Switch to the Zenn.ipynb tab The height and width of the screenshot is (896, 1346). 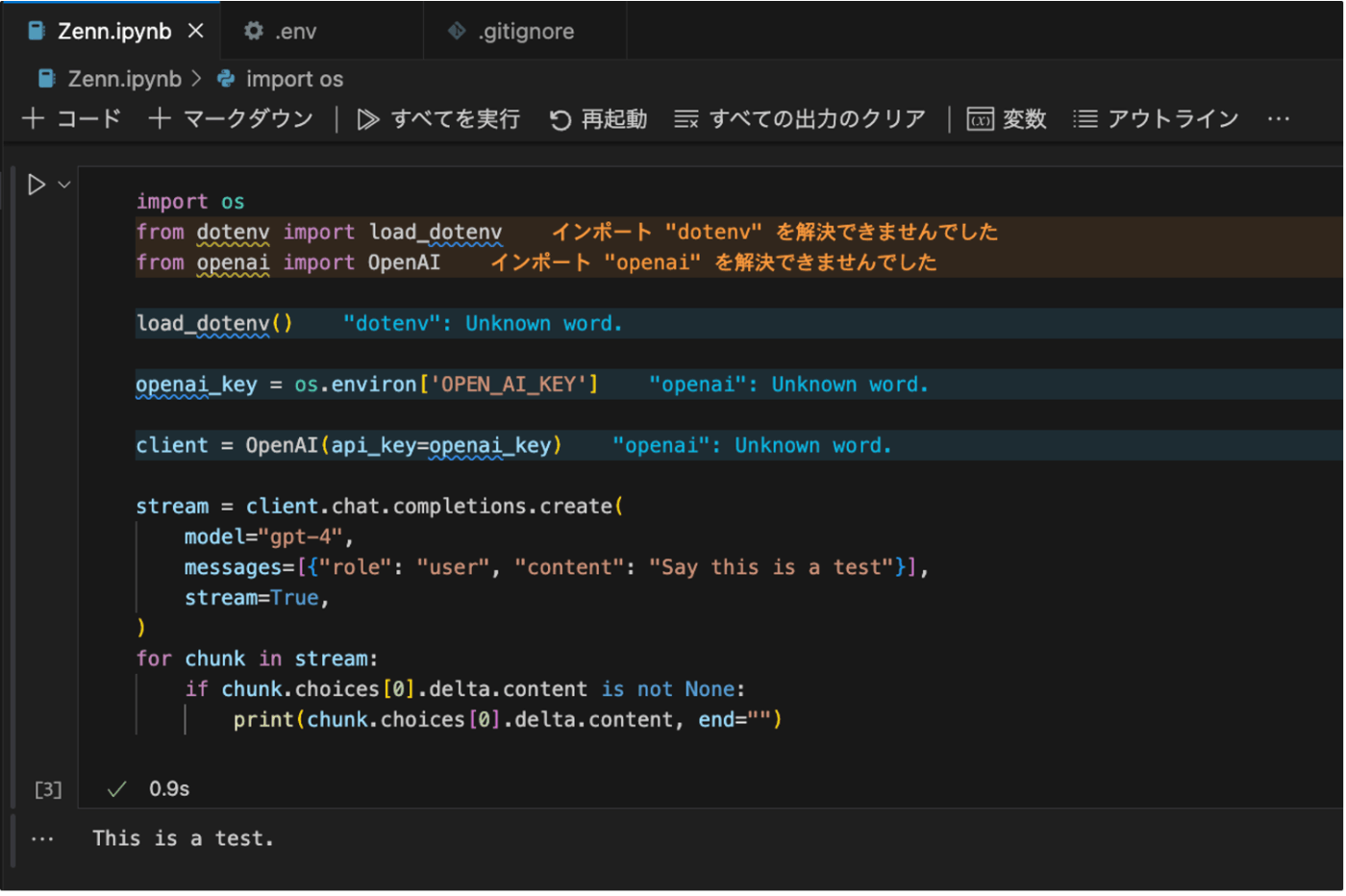(x=114, y=31)
